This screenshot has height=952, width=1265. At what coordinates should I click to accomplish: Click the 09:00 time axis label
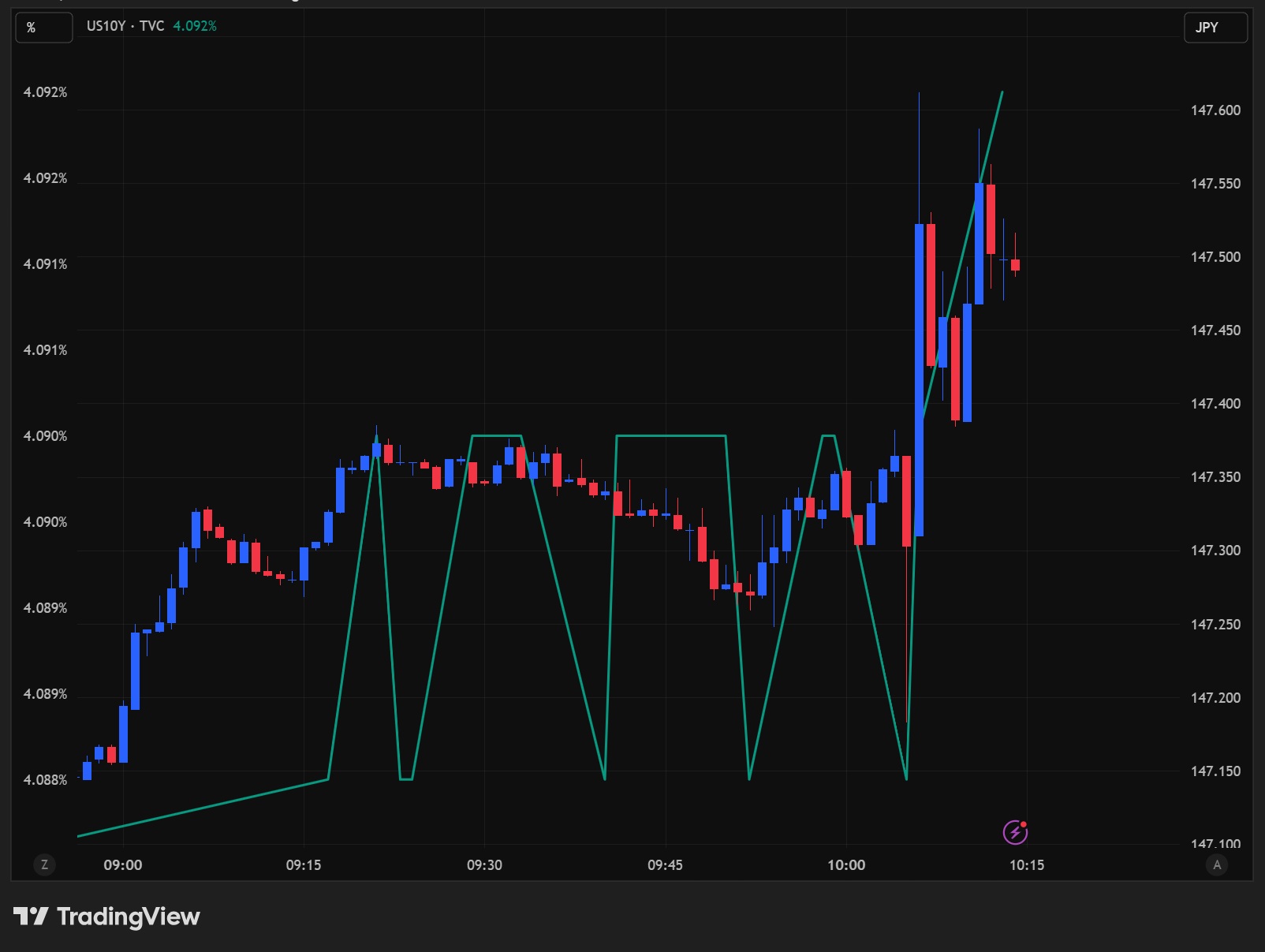(x=123, y=865)
